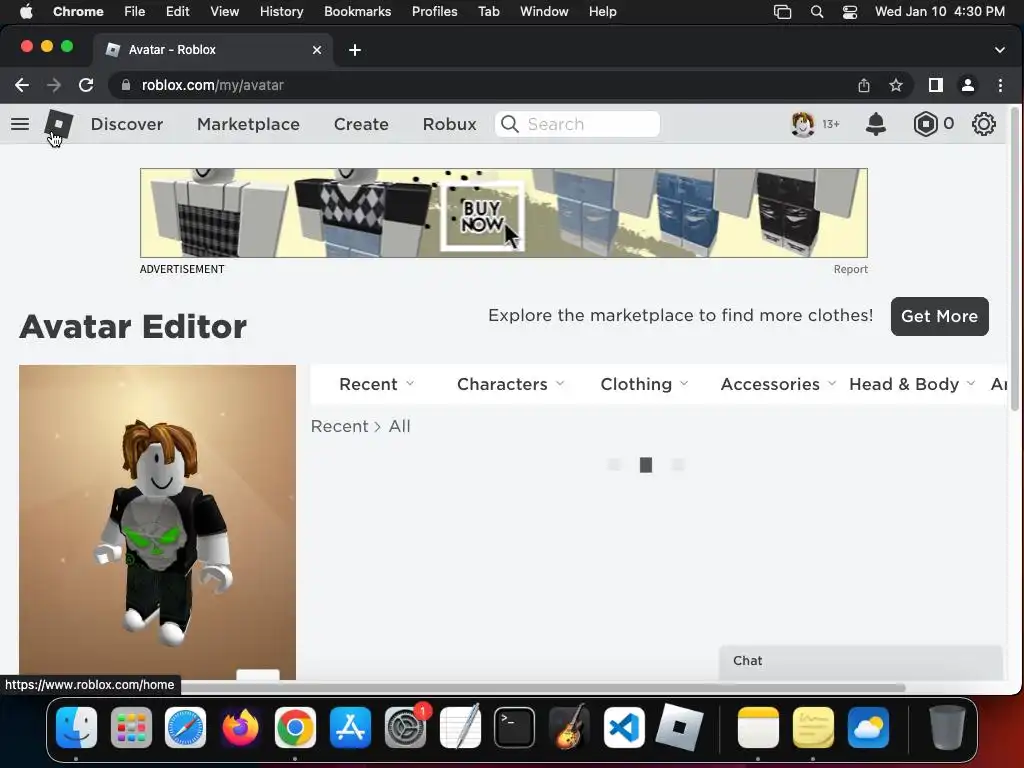
Task: View site information lock icon
Action: coord(125,85)
